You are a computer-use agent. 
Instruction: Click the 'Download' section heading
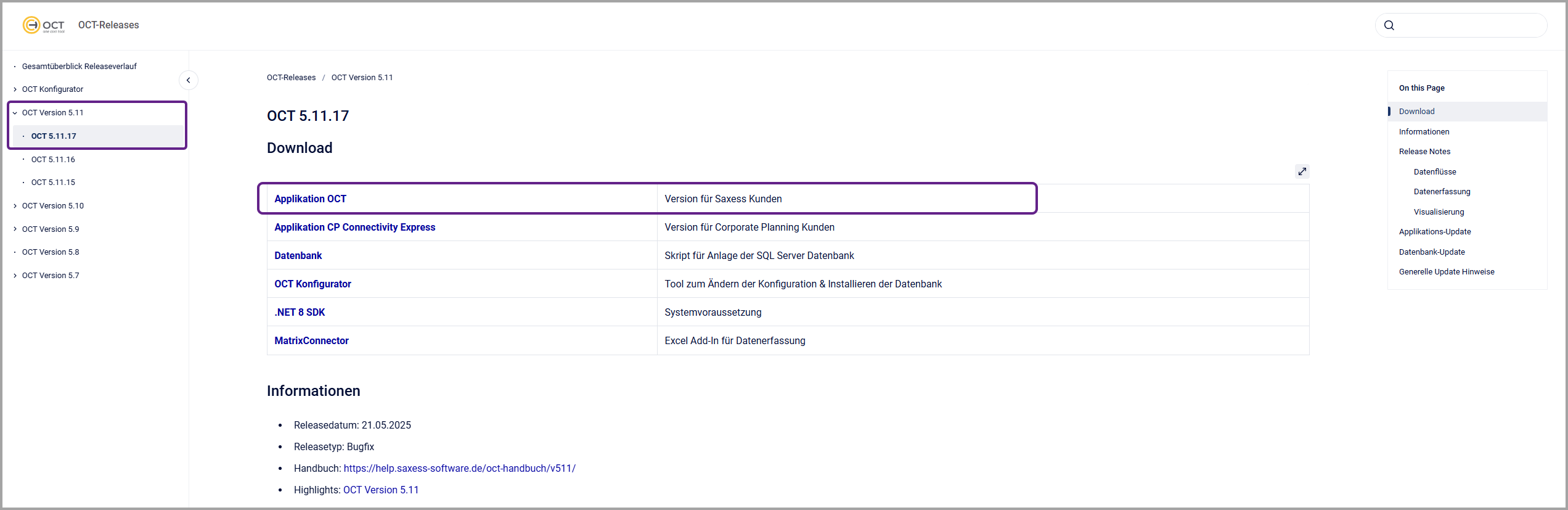click(300, 148)
